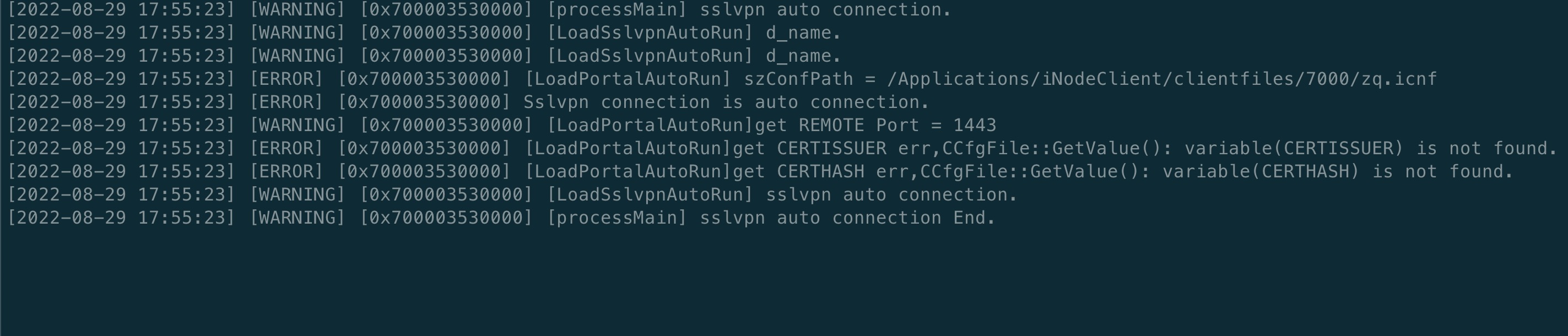Click the second "d_name." log message
Image resolution: width=1568 pixels, height=336 pixels.
(803, 56)
